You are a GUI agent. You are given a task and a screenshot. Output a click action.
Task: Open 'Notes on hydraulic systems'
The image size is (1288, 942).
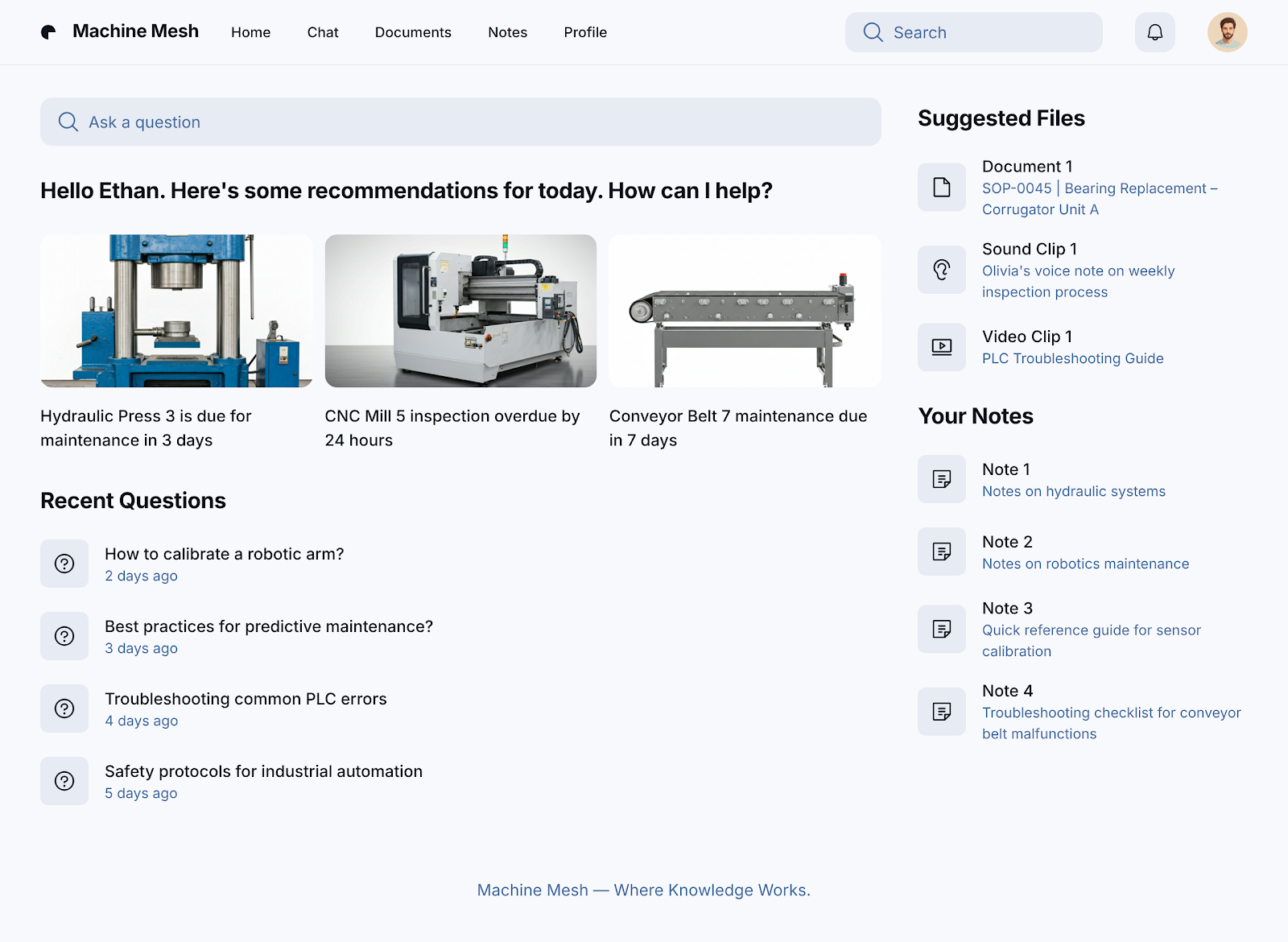pyautogui.click(x=1074, y=491)
